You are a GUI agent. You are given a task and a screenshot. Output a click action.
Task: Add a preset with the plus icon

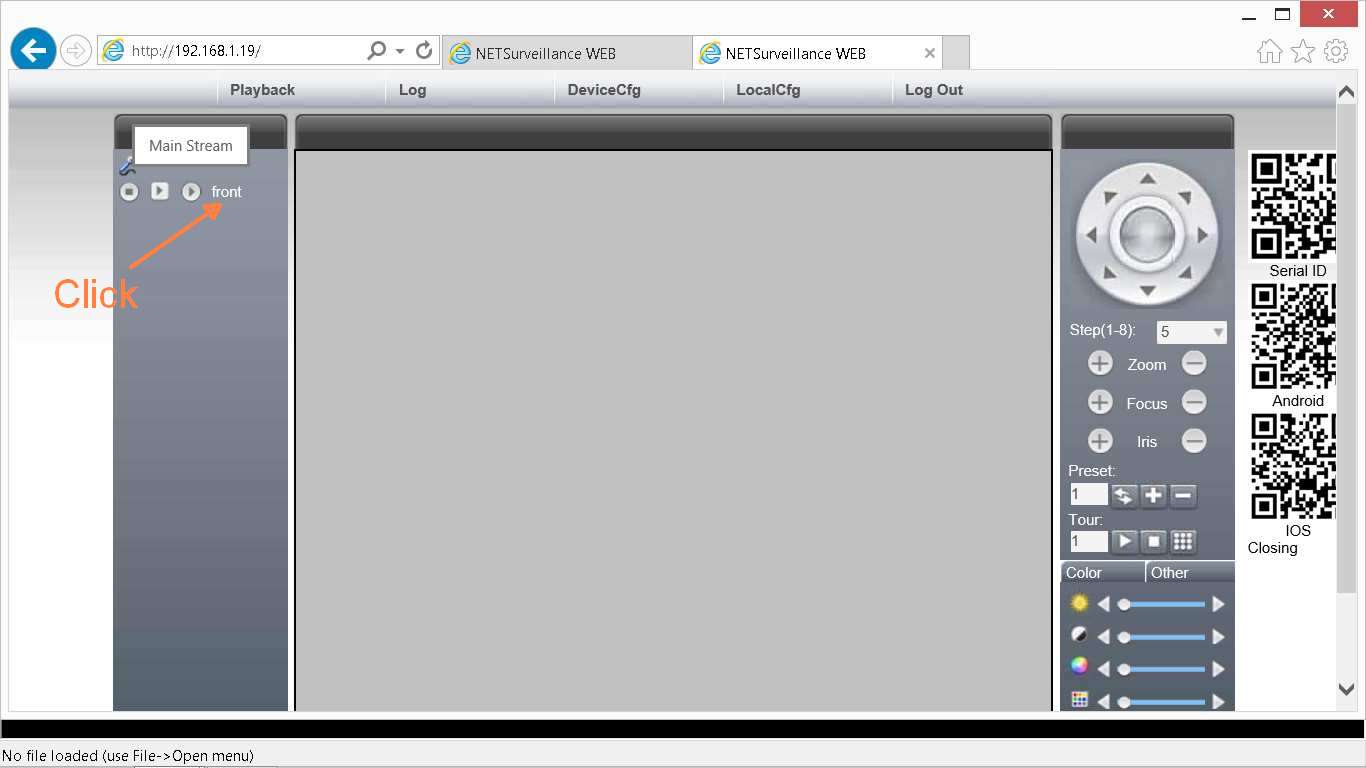(x=1153, y=495)
